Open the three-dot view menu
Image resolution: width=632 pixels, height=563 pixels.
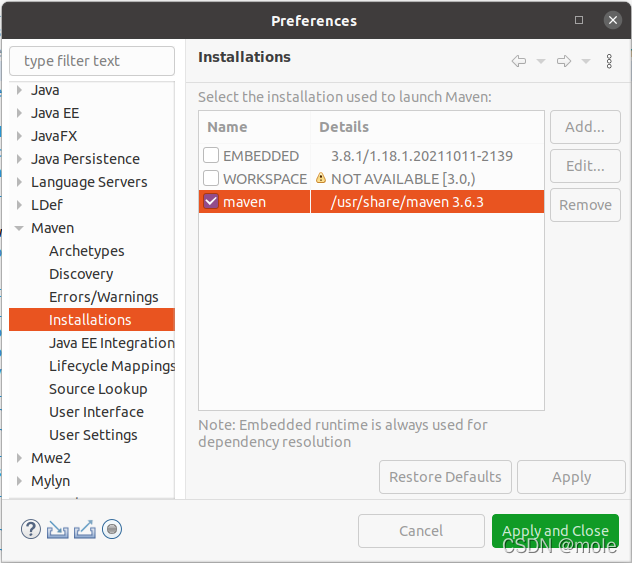point(609,61)
